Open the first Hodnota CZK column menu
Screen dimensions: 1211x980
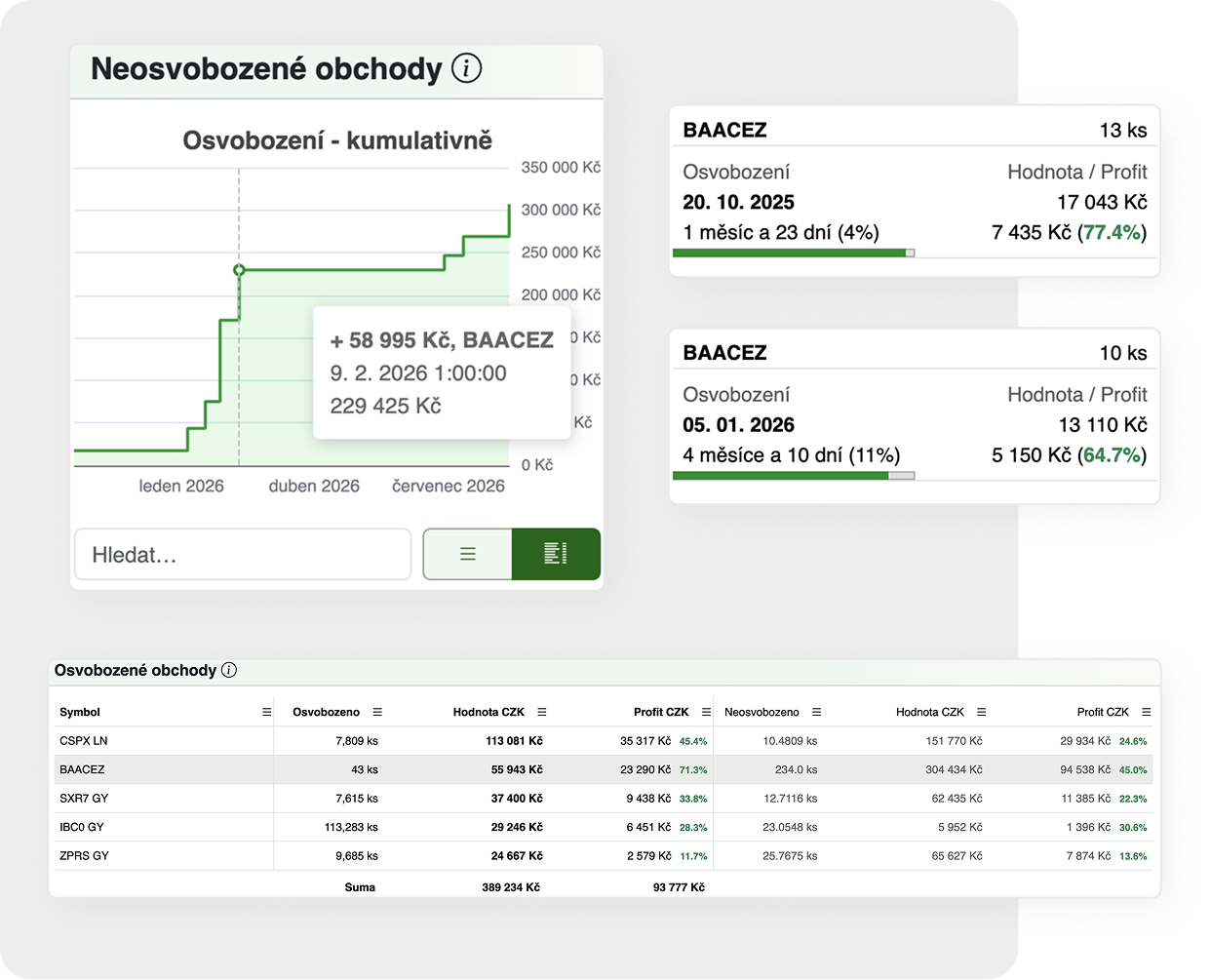click(x=541, y=712)
